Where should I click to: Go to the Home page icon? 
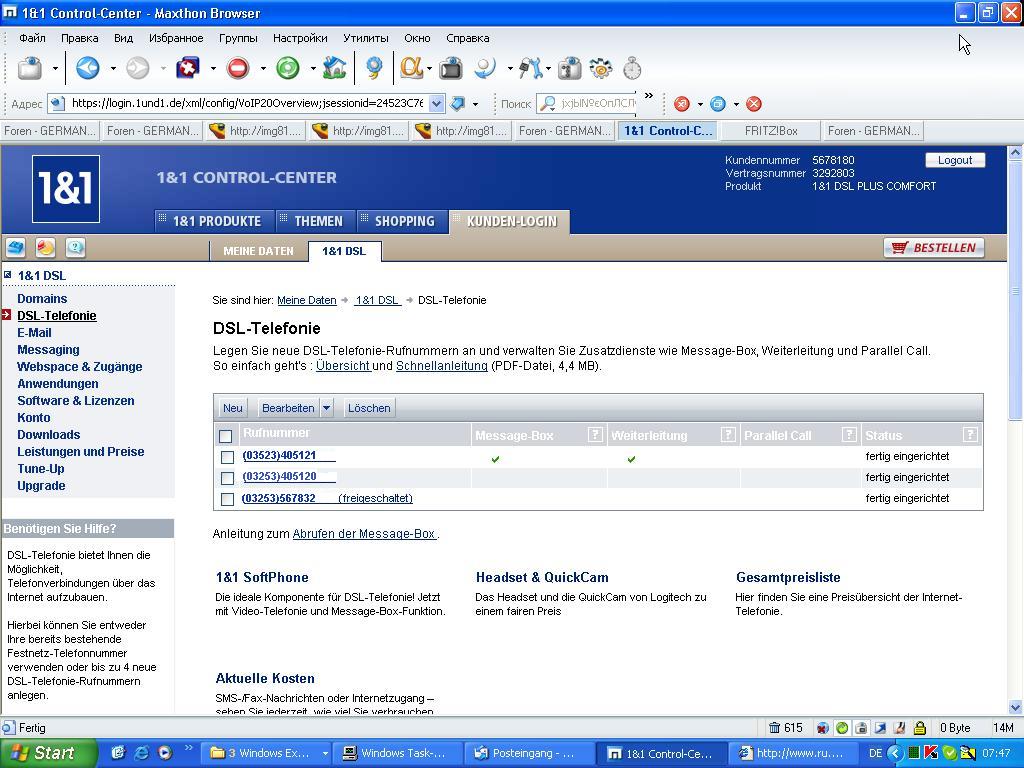pyautogui.click(x=334, y=68)
